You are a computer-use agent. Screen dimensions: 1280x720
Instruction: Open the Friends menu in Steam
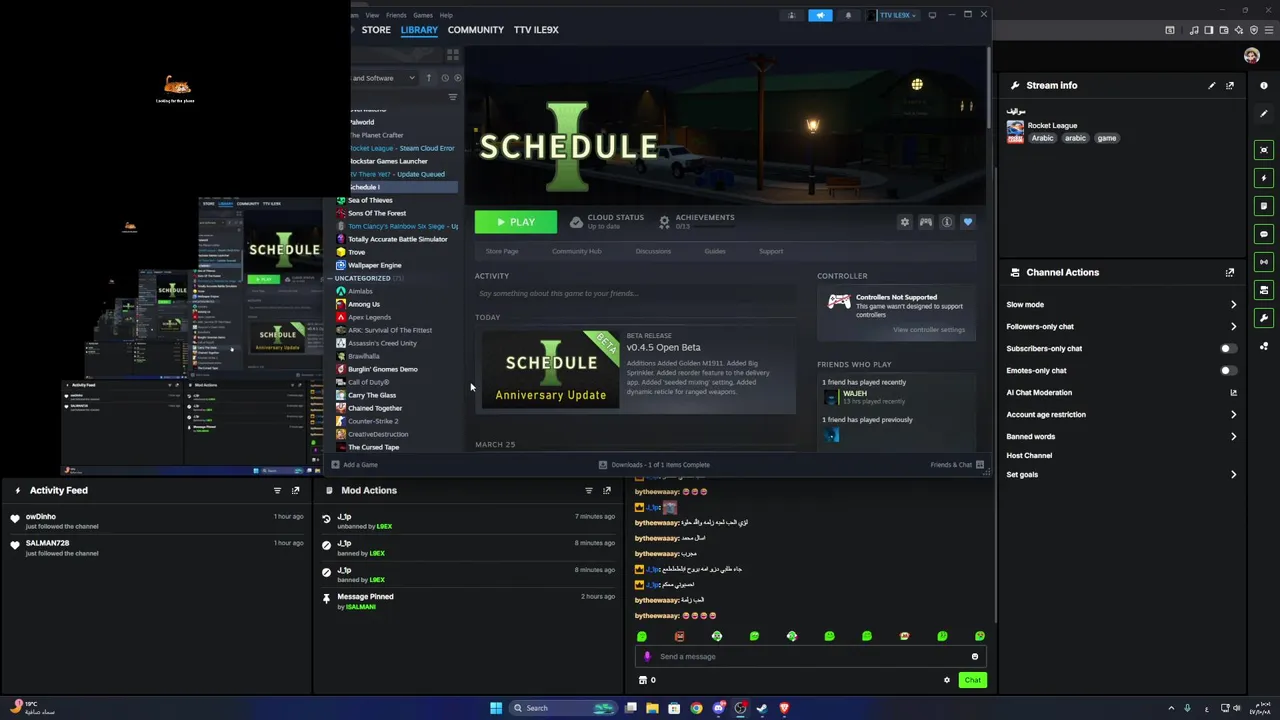point(396,15)
